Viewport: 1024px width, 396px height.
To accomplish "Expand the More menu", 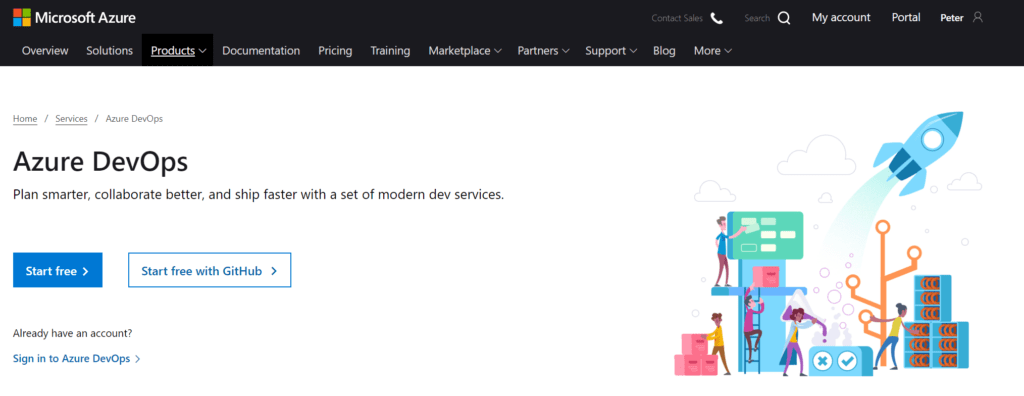I will click(x=712, y=50).
